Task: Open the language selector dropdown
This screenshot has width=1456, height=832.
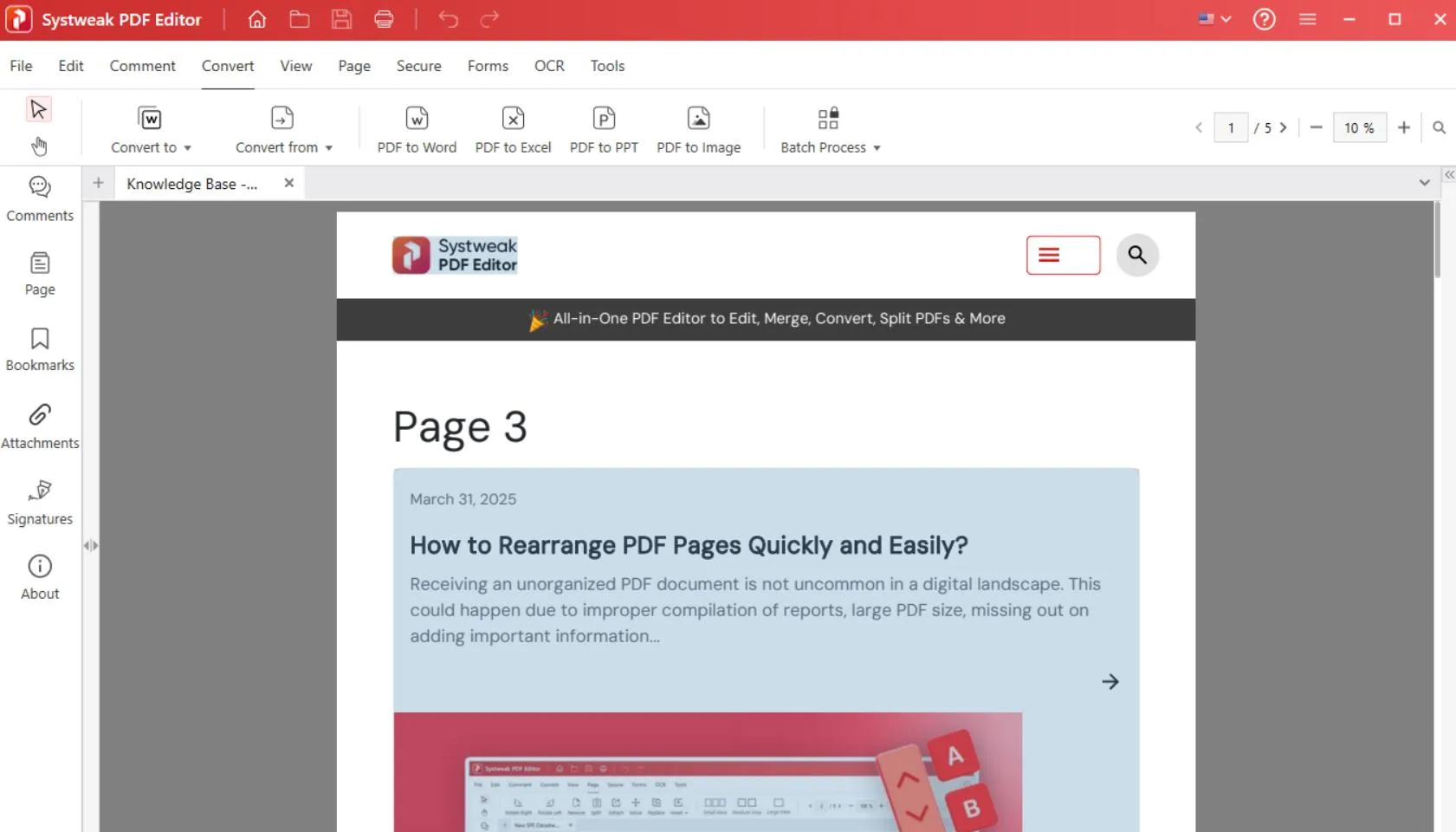Action: (1213, 18)
